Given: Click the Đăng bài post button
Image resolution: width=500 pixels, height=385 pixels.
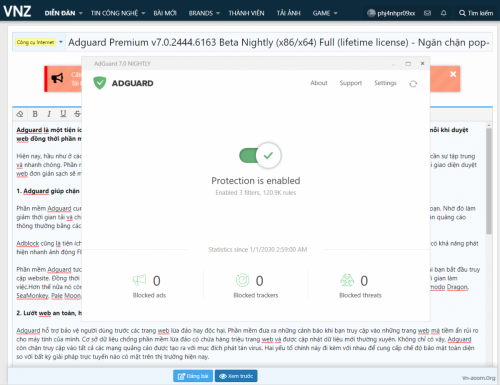Looking at the screenshot, I should coord(193,376).
